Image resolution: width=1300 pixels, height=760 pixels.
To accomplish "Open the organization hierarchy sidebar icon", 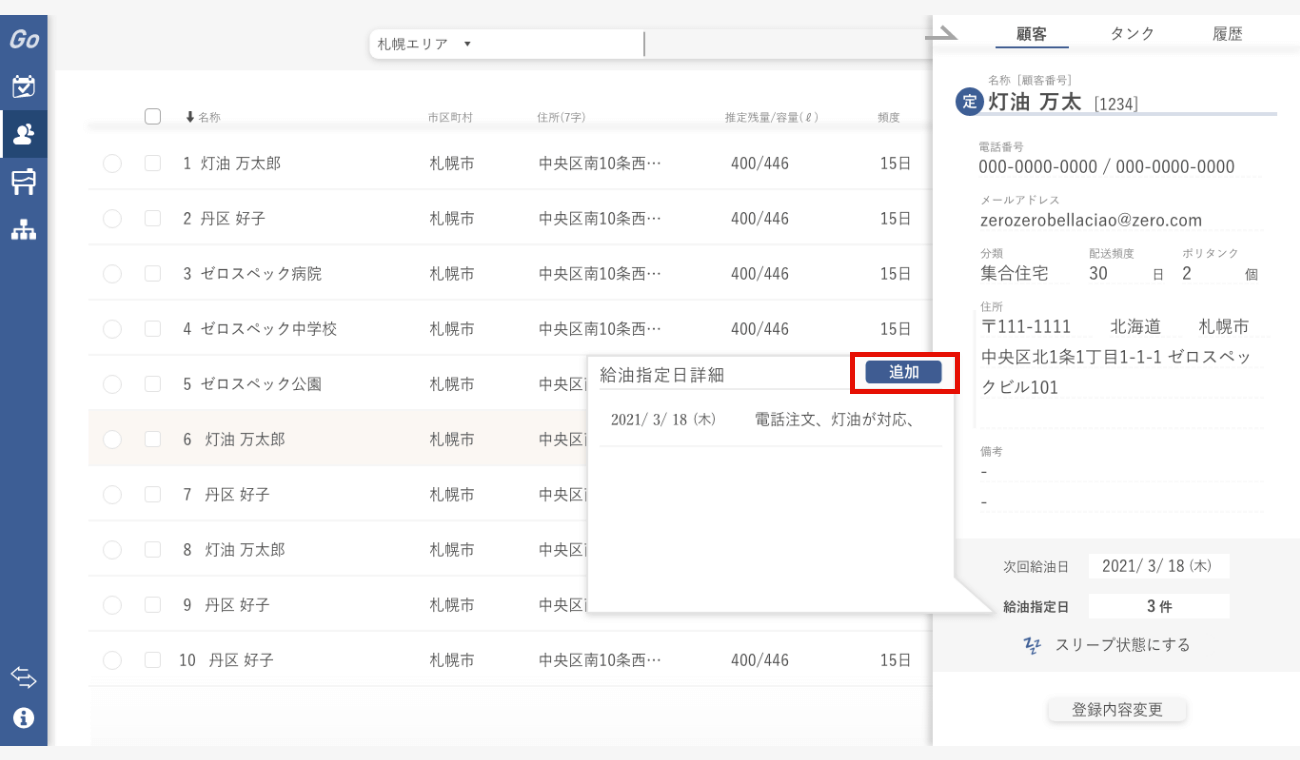I will [x=23, y=230].
